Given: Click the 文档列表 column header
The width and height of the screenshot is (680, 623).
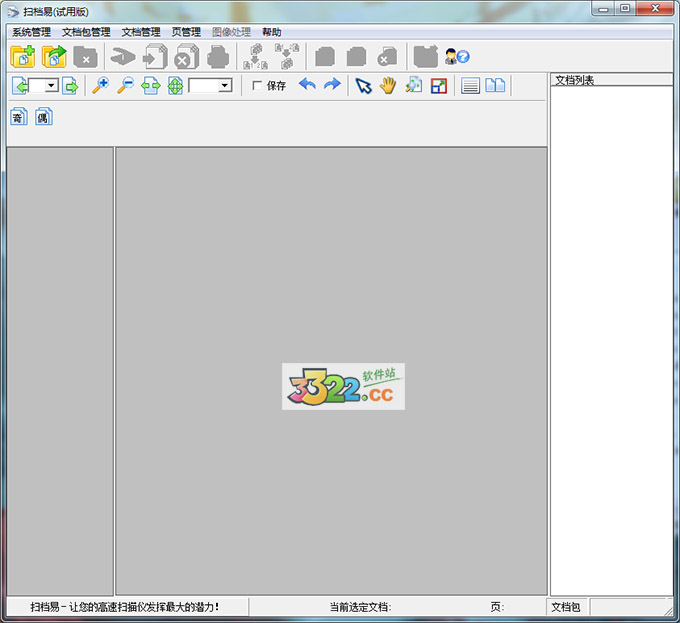Looking at the screenshot, I should point(611,80).
